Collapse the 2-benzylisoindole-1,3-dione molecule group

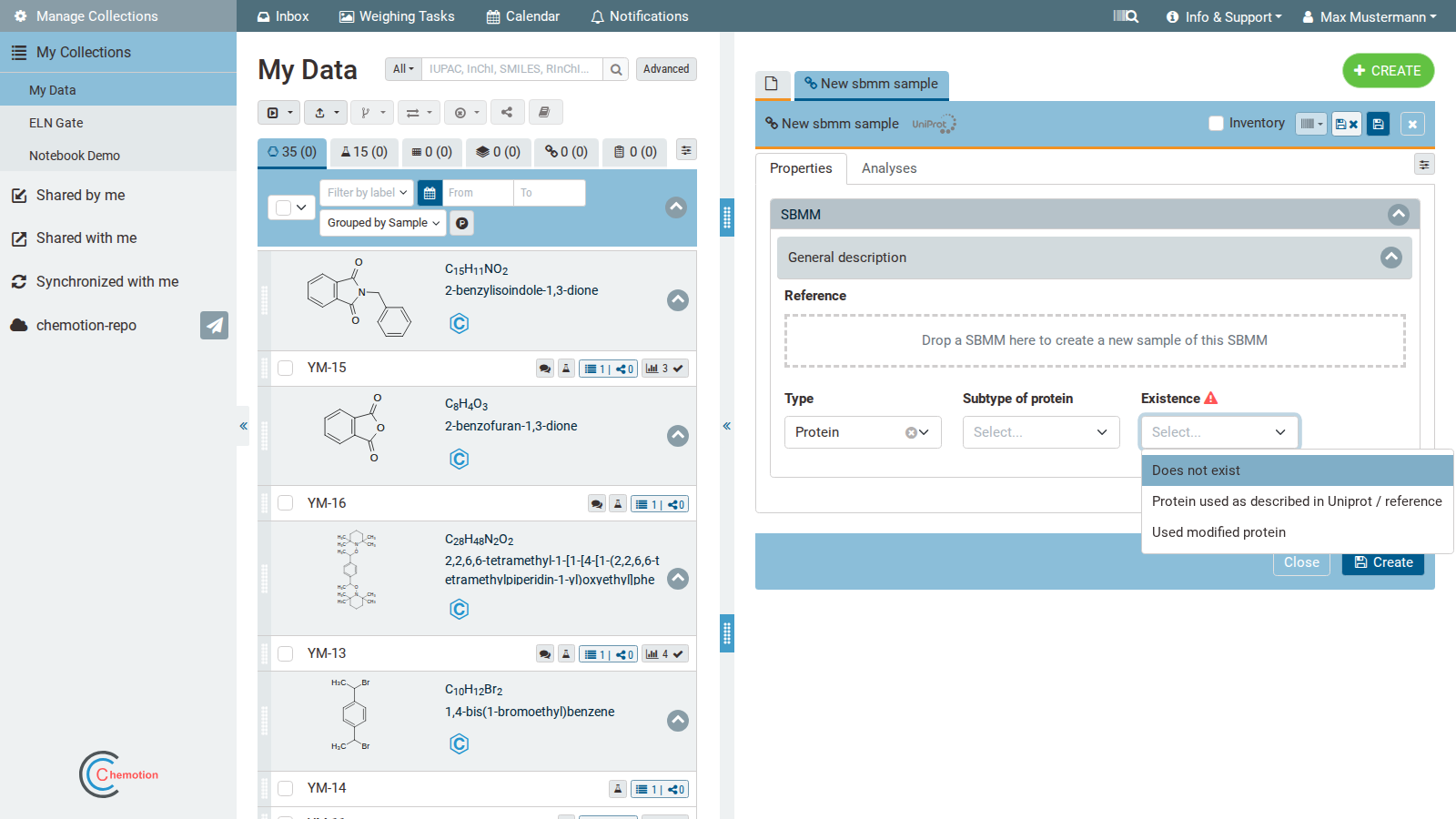pyautogui.click(x=678, y=300)
